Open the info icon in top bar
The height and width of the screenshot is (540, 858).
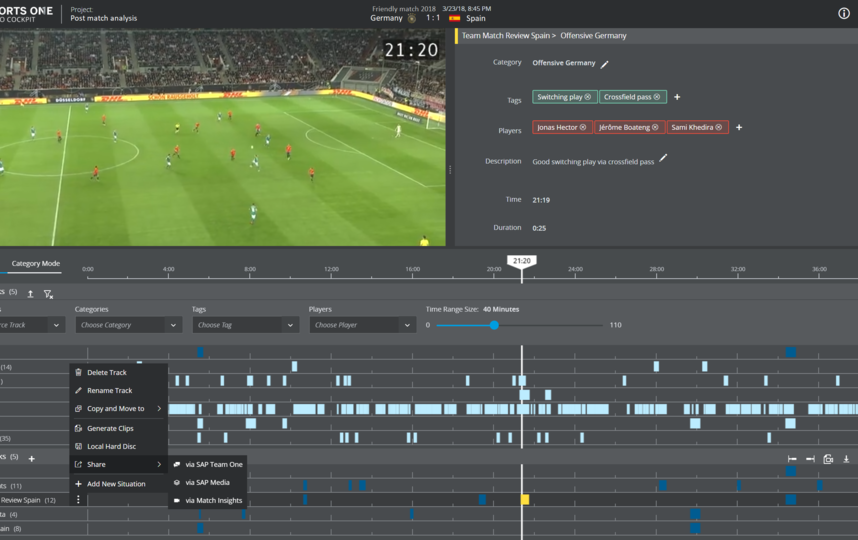tap(844, 14)
